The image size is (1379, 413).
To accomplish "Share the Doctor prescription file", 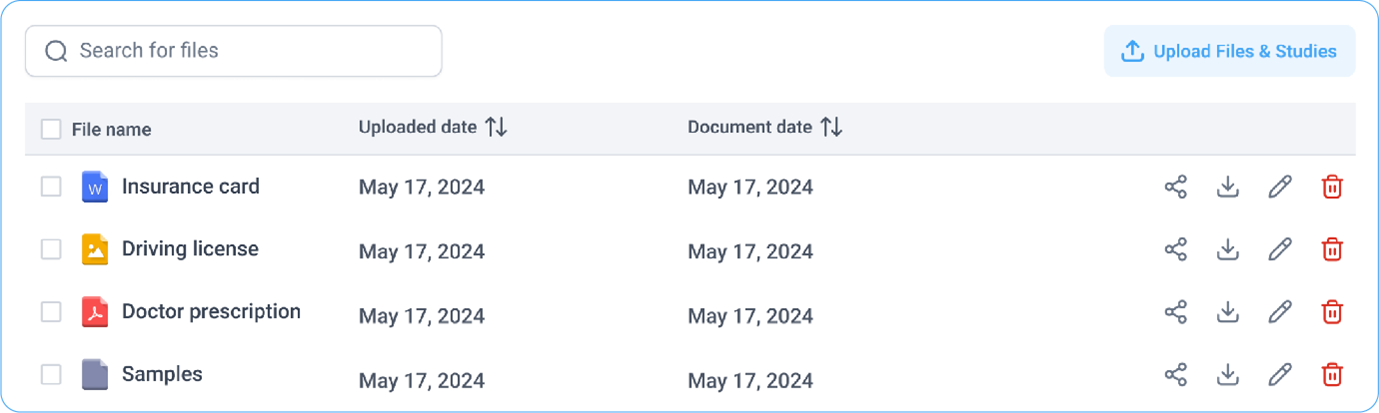I will pos(1176,312).
